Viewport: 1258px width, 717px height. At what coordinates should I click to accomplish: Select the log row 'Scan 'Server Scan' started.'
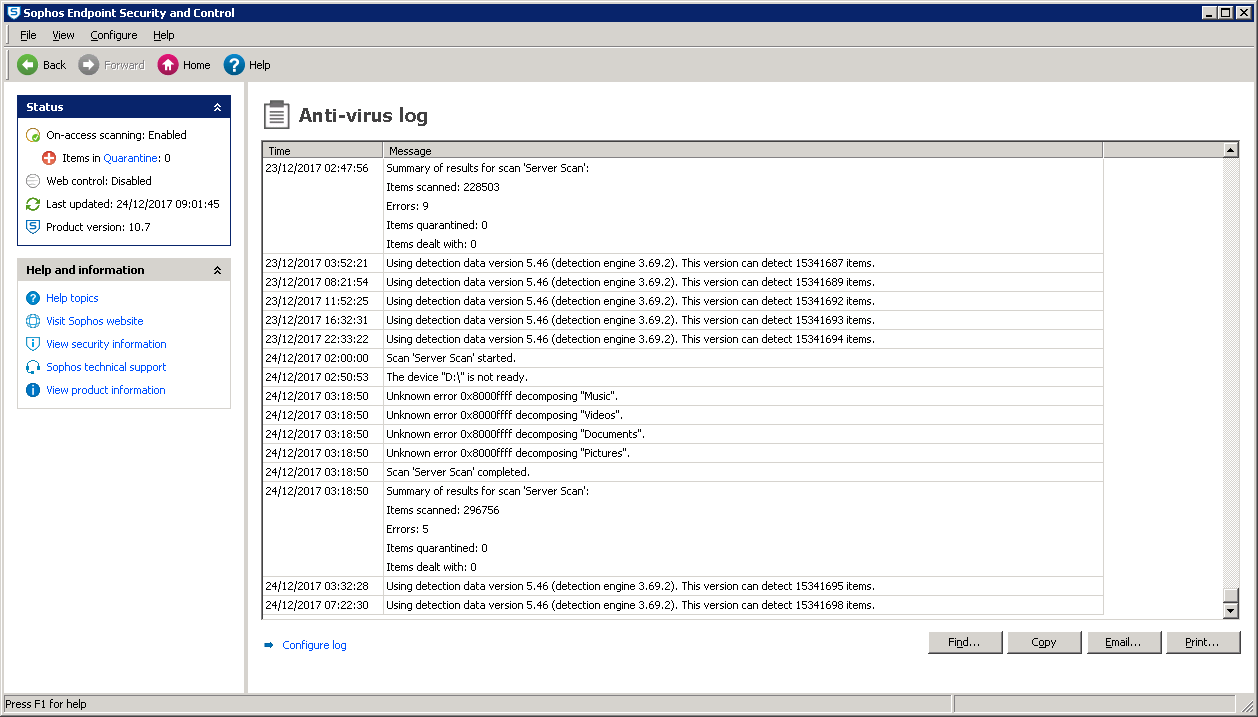(683, 358)
